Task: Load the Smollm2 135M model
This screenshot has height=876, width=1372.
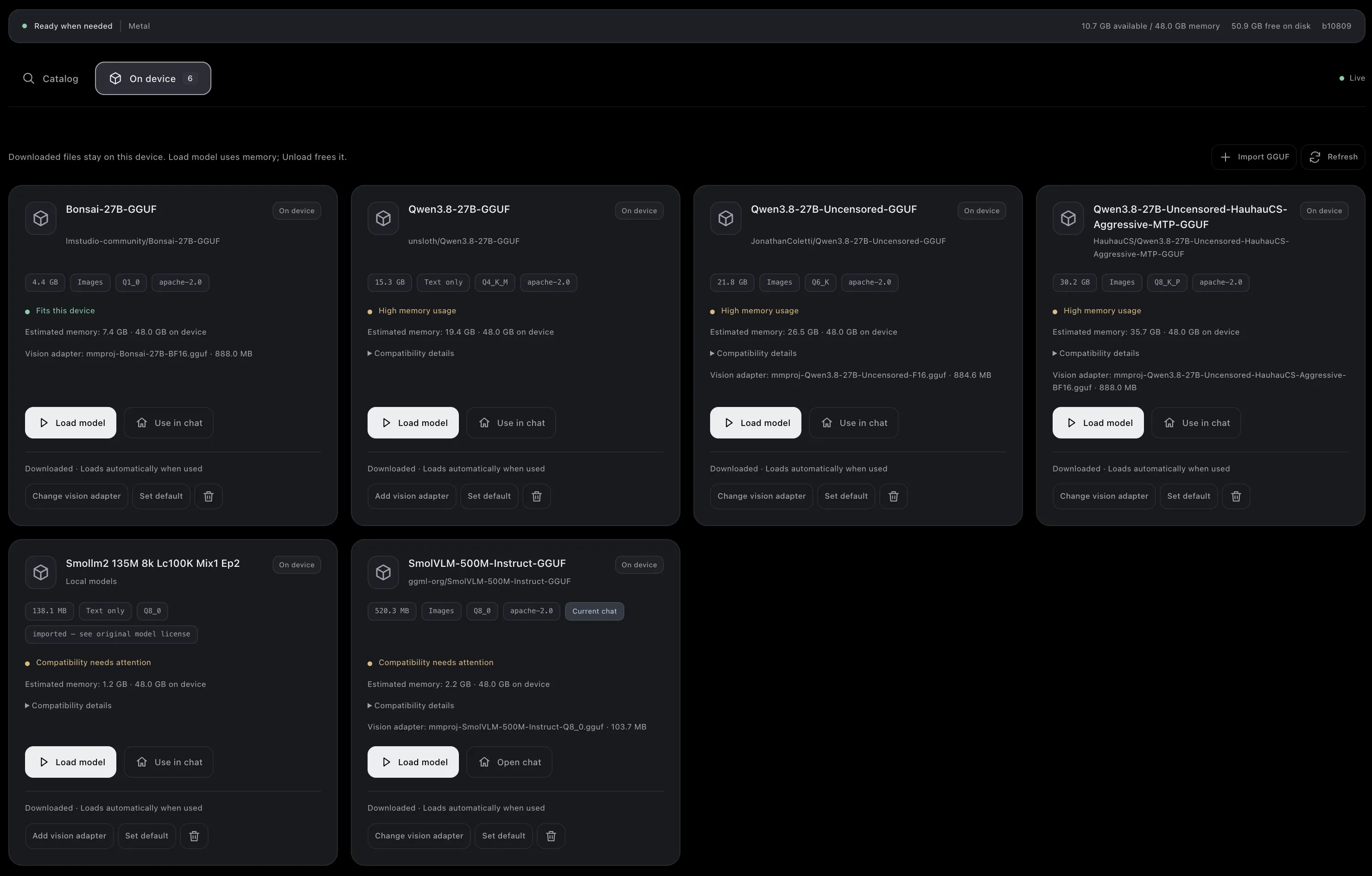Action: click(x=70, y=762)
